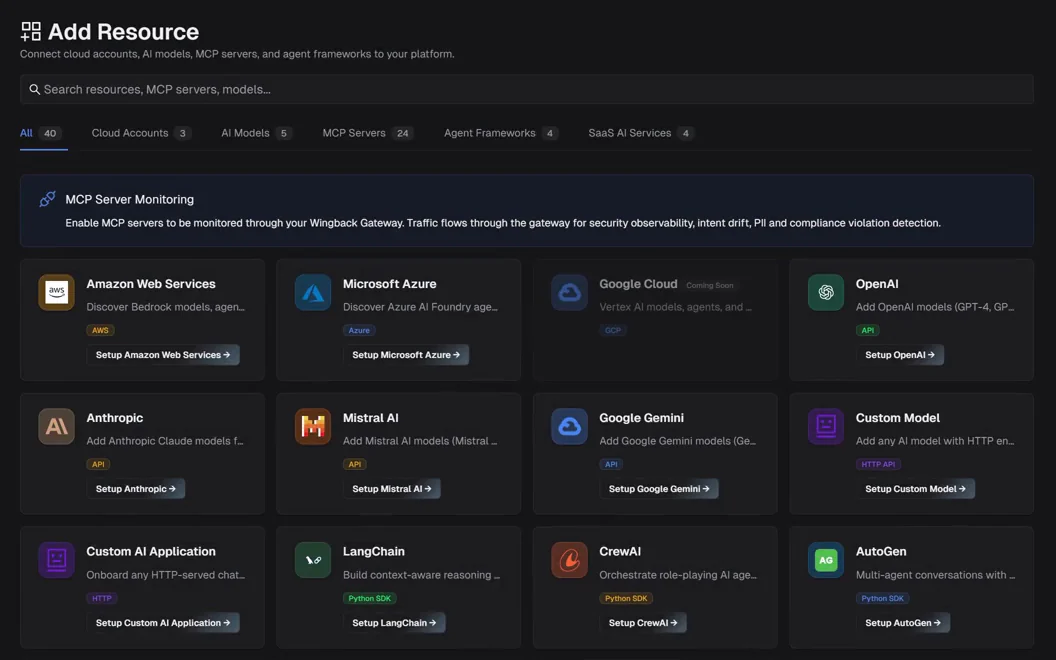Click the Microsoft Azure logo icon
The width and height of the screenshot is (1056, 660).
point(313,292)
